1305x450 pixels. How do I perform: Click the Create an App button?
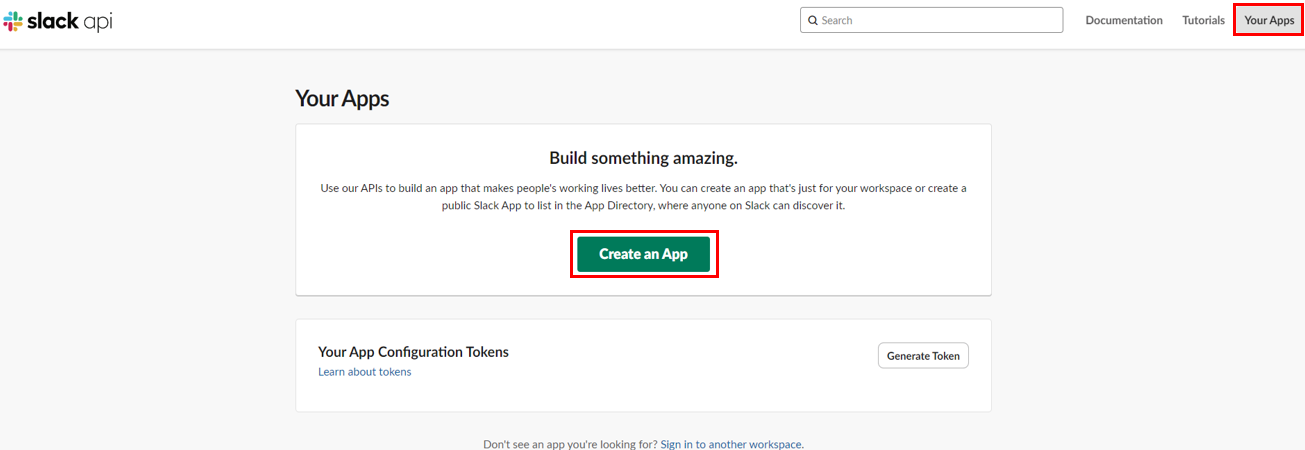point(644,254)
